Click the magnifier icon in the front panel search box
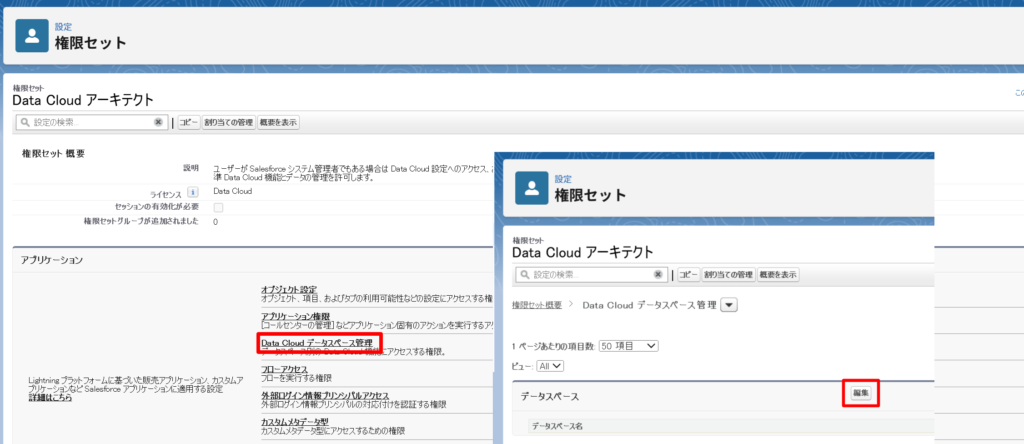Image resolution: width=1024 pixels, height=444 pixels. click(524, 275)
